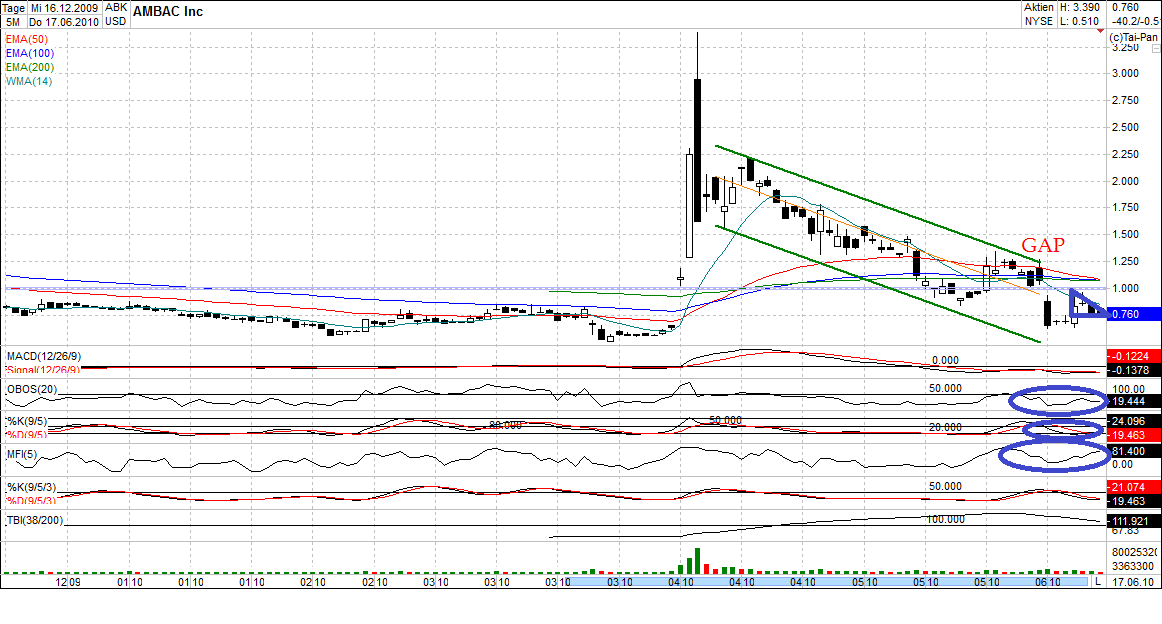Image resolution: width=1162 pixels, height=624 pixels.
Task: Click the Aktien security type label
Action: pos(1038,7)
